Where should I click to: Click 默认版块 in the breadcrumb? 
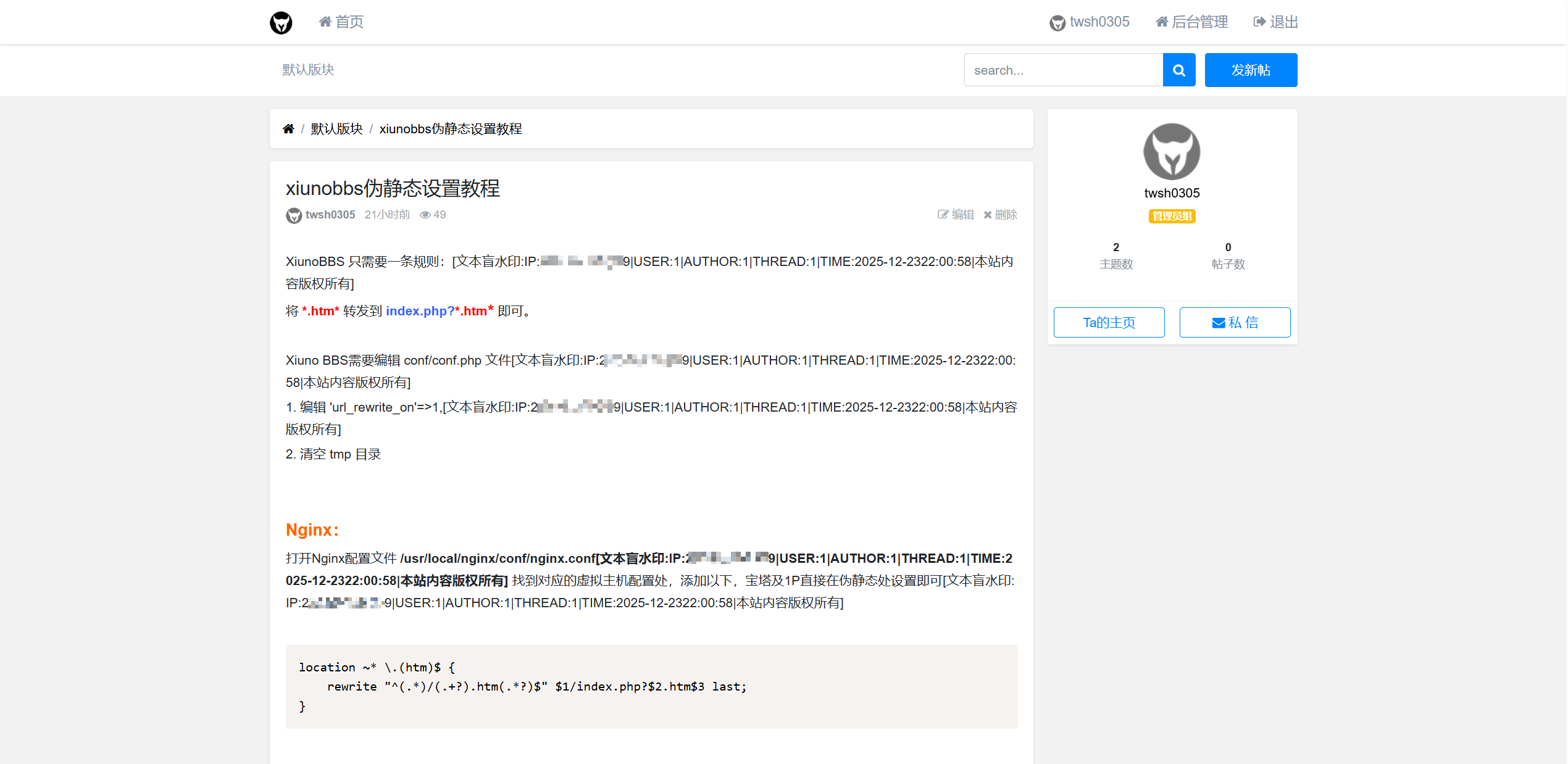tap(336, 129)
